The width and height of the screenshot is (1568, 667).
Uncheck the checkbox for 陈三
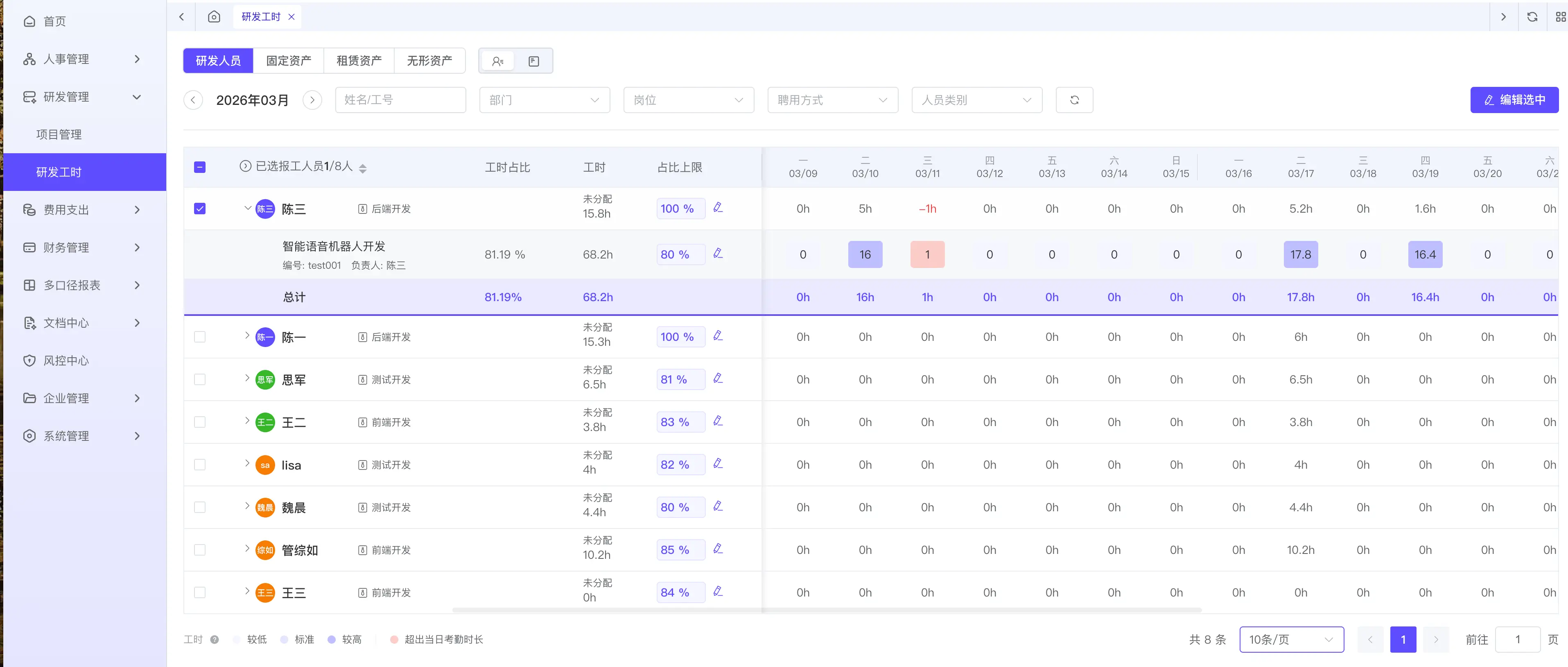point(200,208)
